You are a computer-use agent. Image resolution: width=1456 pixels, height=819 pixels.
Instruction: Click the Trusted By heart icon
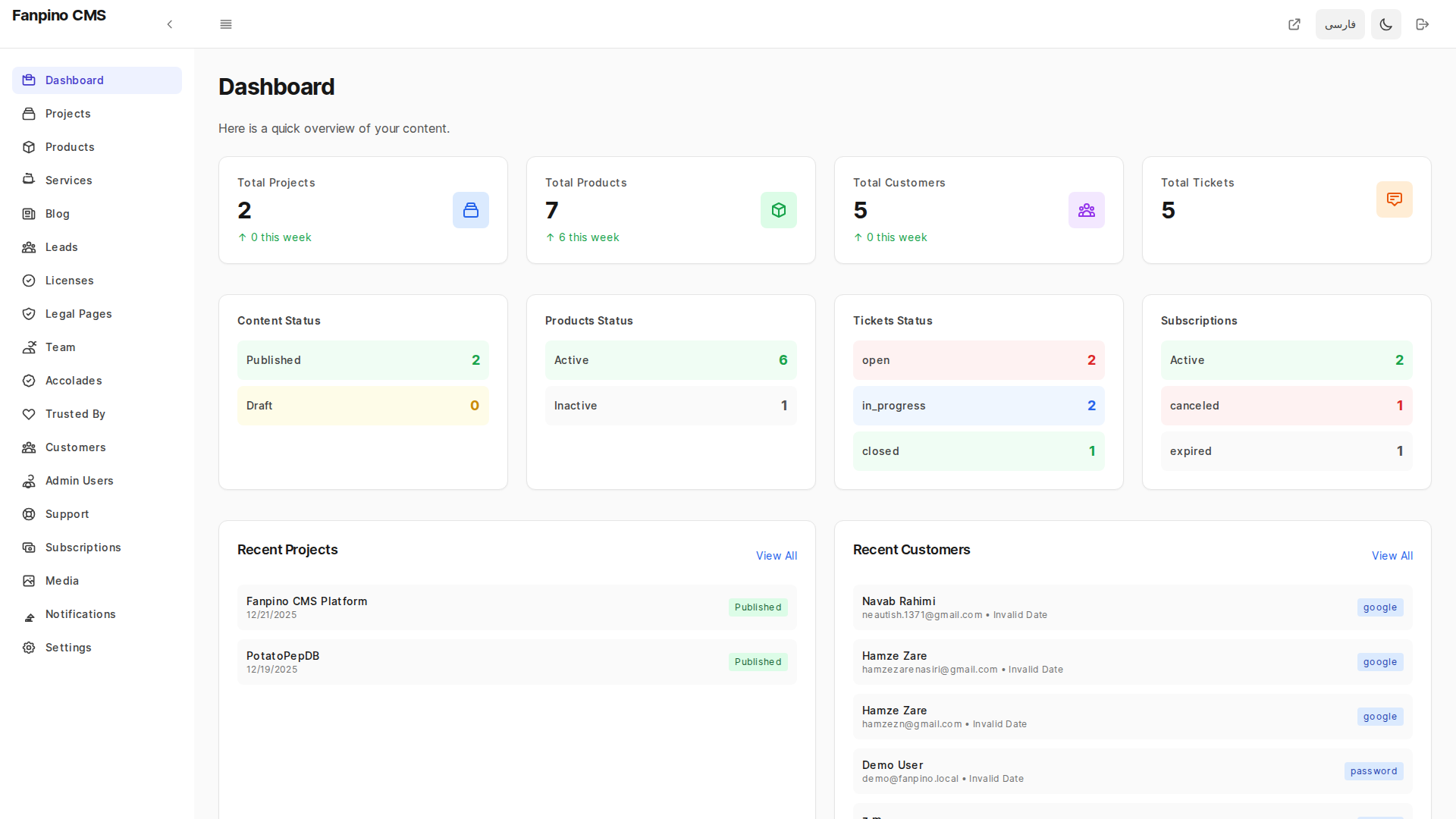point(29,414)
